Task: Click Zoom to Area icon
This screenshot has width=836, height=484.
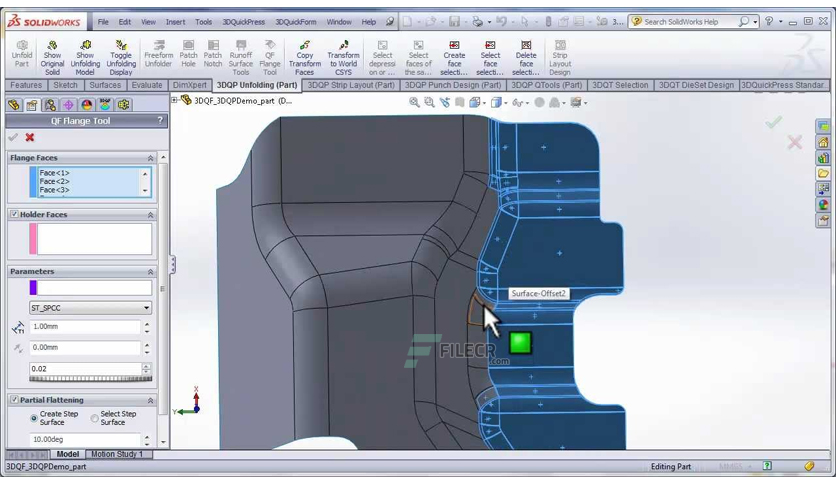Action: (x=429, y=102)
